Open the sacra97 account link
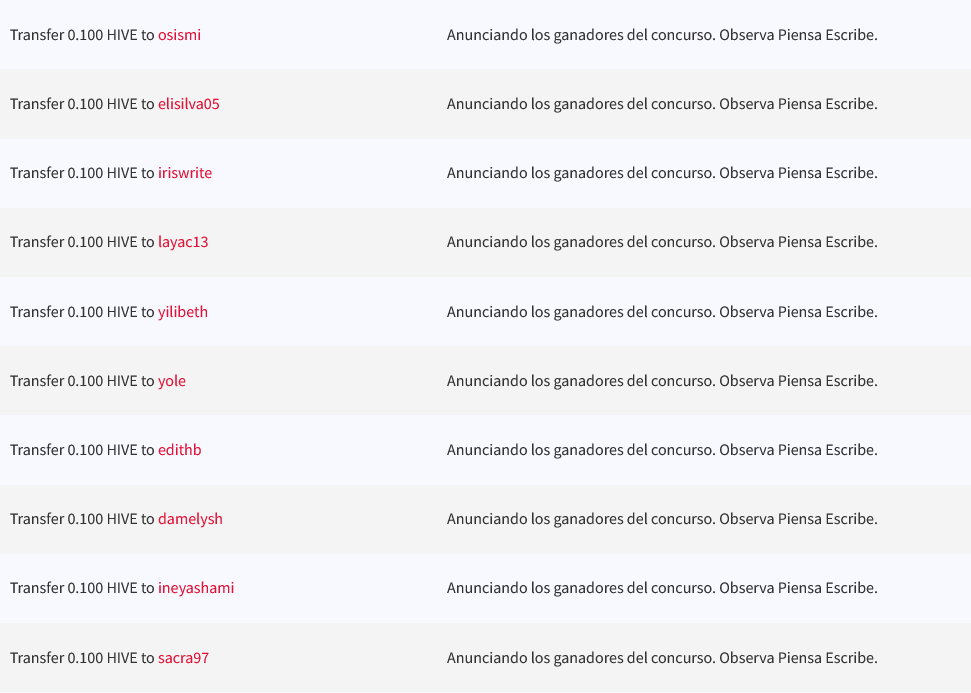The height and width of the screenshot is (693, 971). [183, 658]
